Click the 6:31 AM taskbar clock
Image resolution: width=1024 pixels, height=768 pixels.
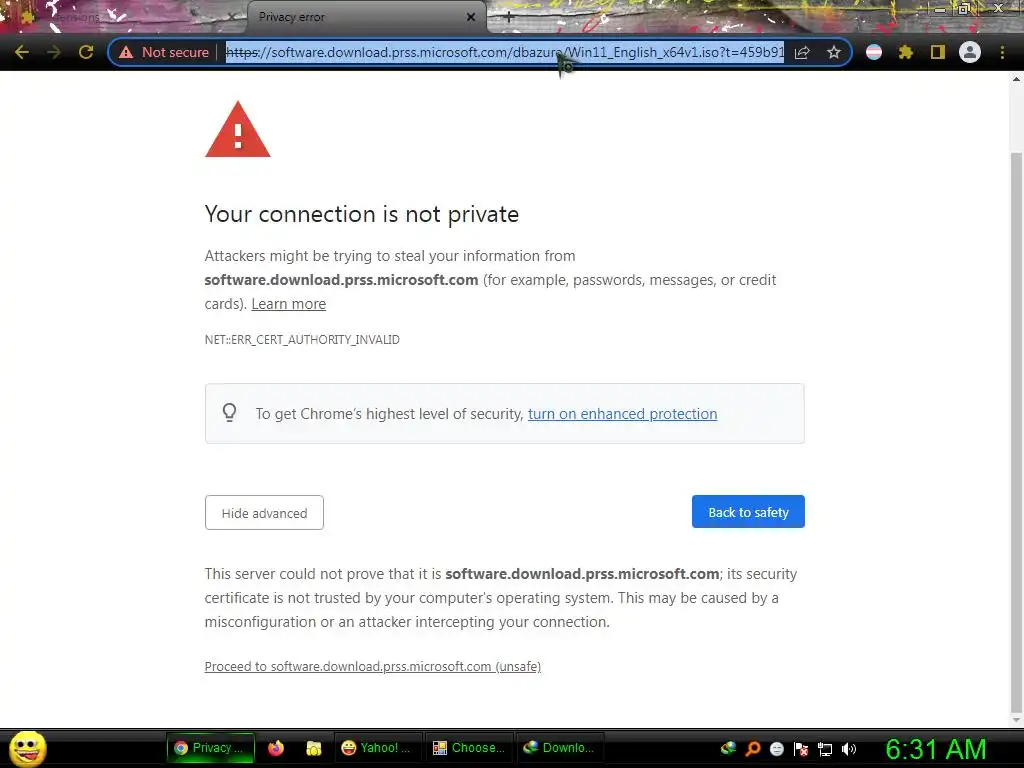pos(936,749)
